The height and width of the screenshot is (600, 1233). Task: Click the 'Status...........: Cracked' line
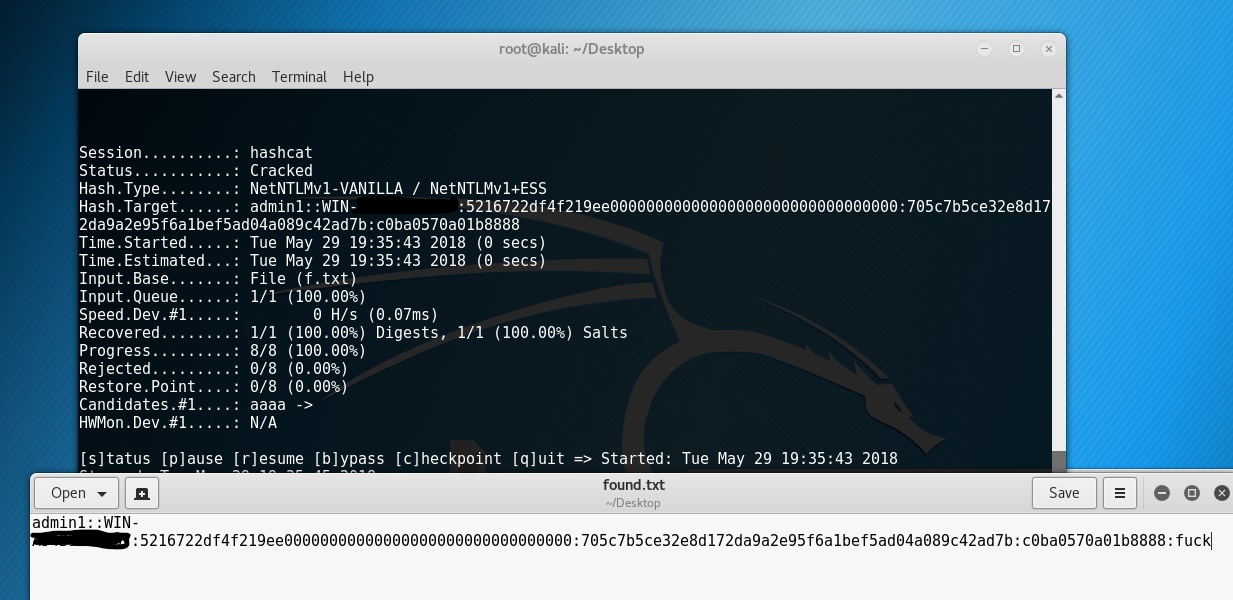[x=196, y=171]
